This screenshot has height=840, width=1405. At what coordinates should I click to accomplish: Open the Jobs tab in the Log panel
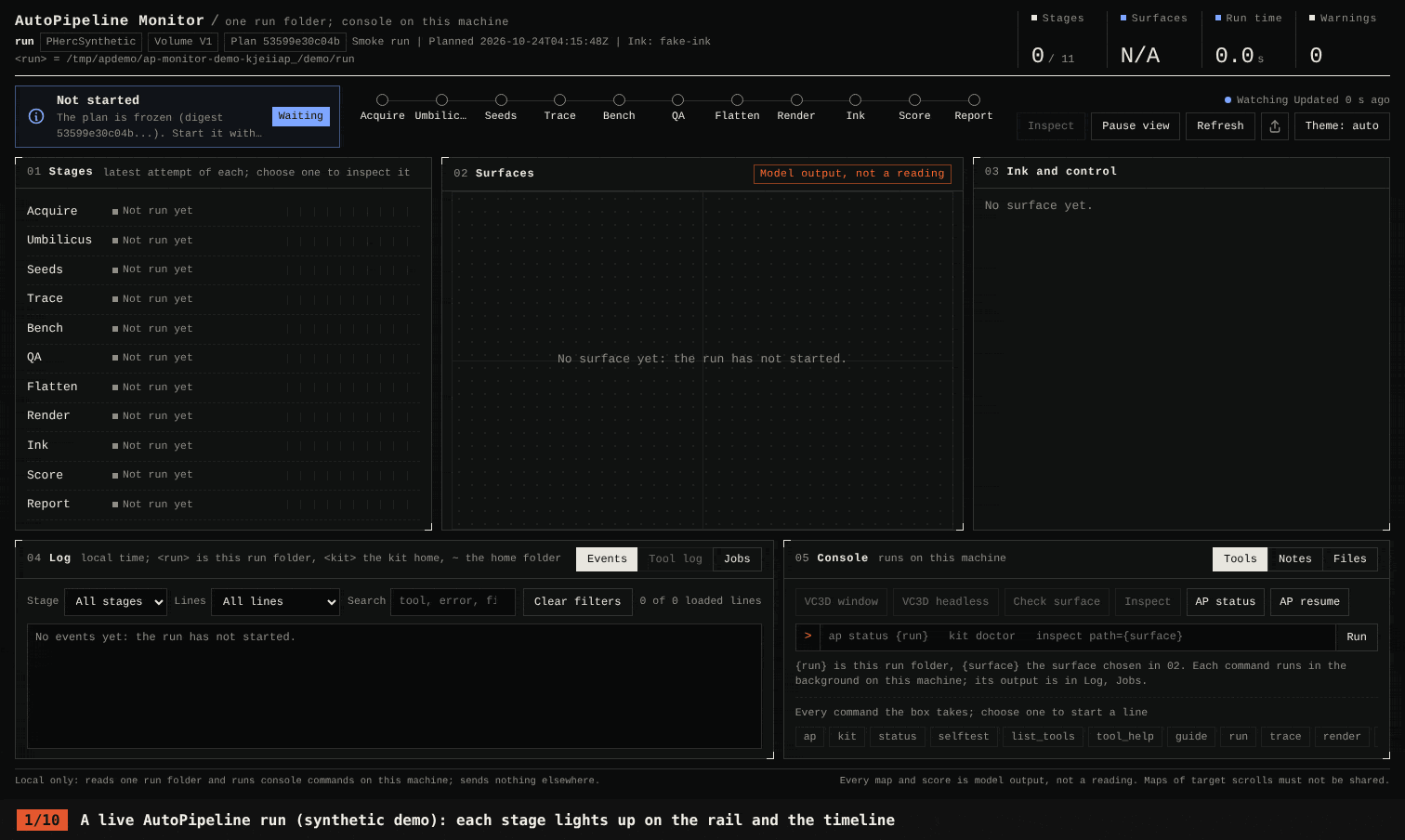(737, 559)
